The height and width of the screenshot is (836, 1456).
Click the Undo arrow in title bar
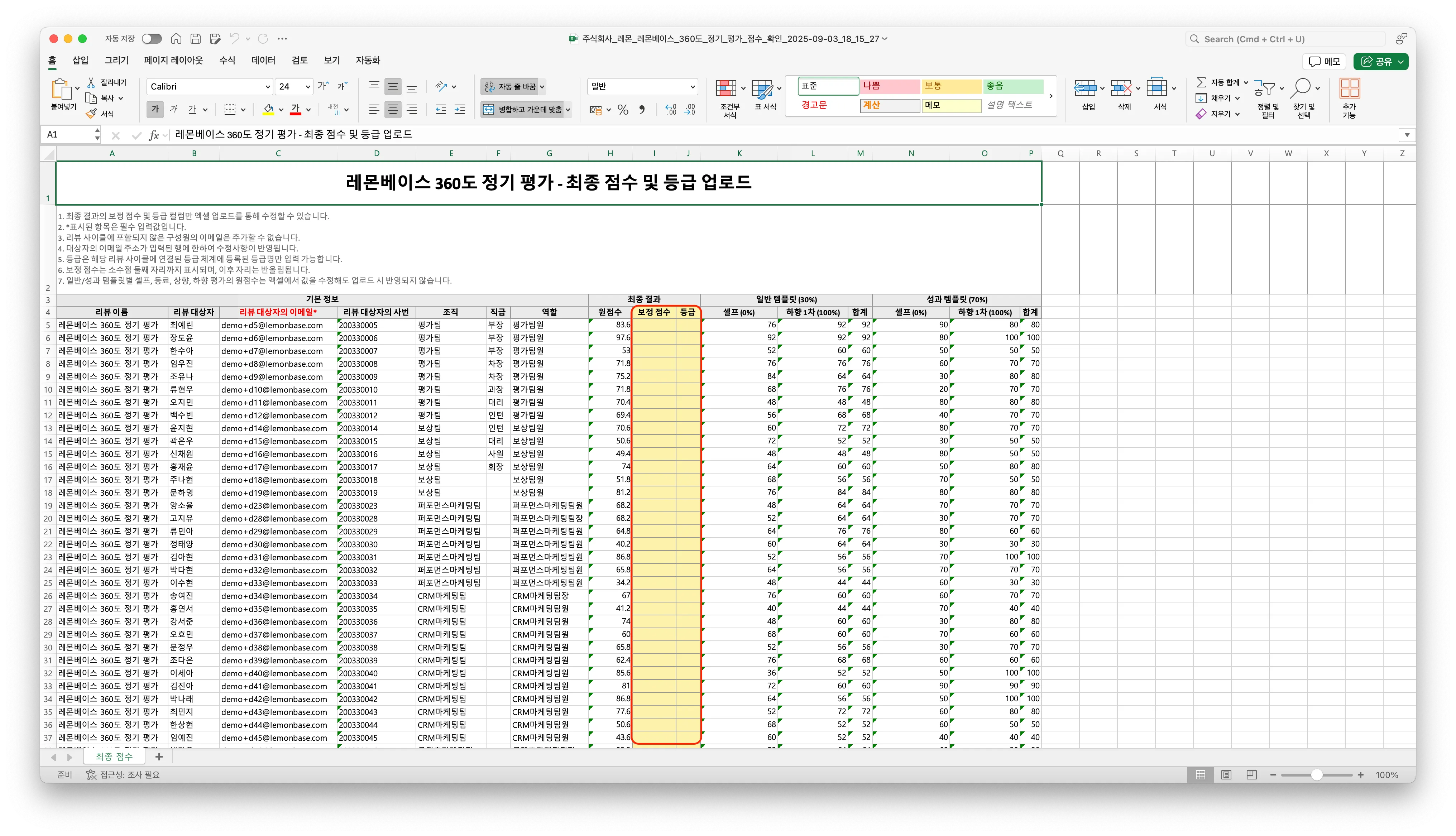point(234,38)
